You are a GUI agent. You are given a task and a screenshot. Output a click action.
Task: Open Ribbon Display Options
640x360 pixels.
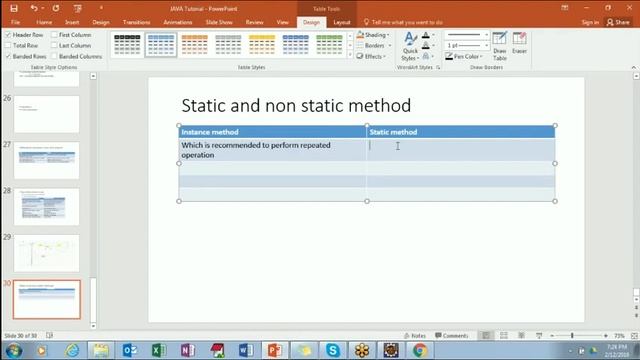click(x=564, y=8)
